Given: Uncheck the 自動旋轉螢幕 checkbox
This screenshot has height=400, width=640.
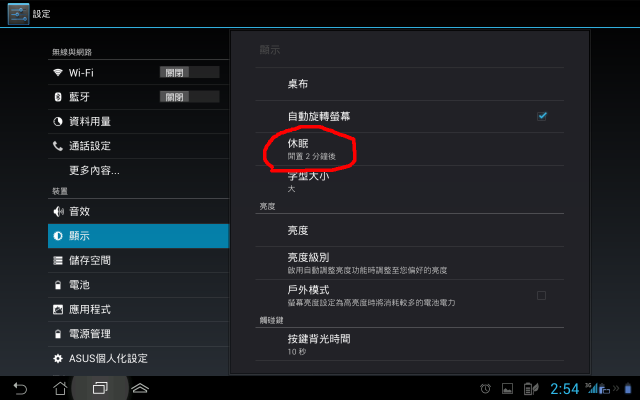Looking at the screenshot, I should [542, 116].
